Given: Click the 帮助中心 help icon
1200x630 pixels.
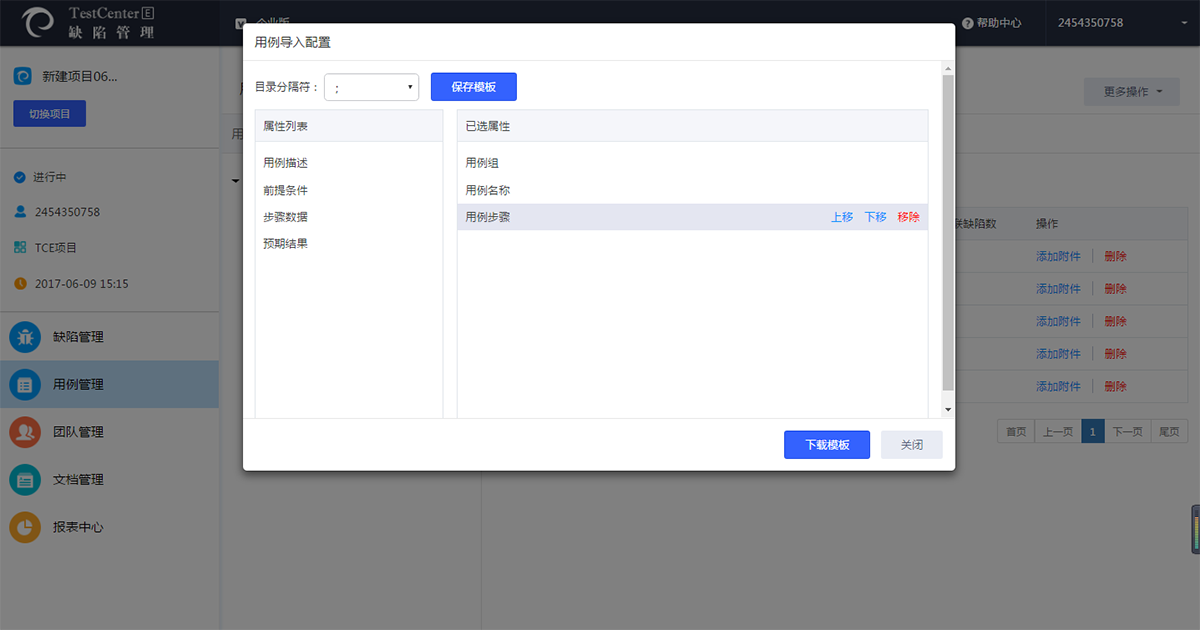Looking at the screenshot, I should [x=967, y=23].
